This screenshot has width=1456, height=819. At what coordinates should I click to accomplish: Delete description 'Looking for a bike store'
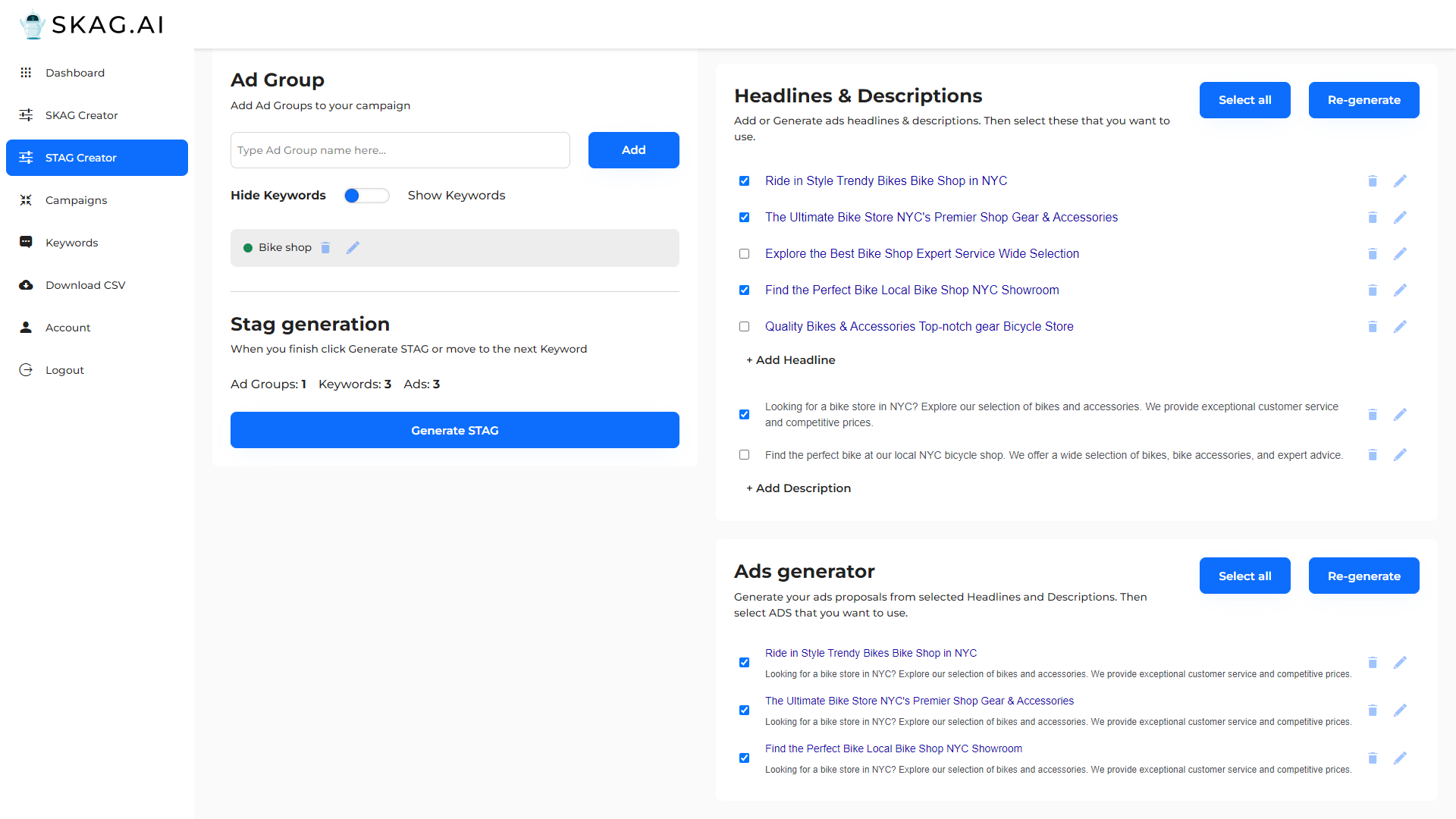pos(1373,415)
